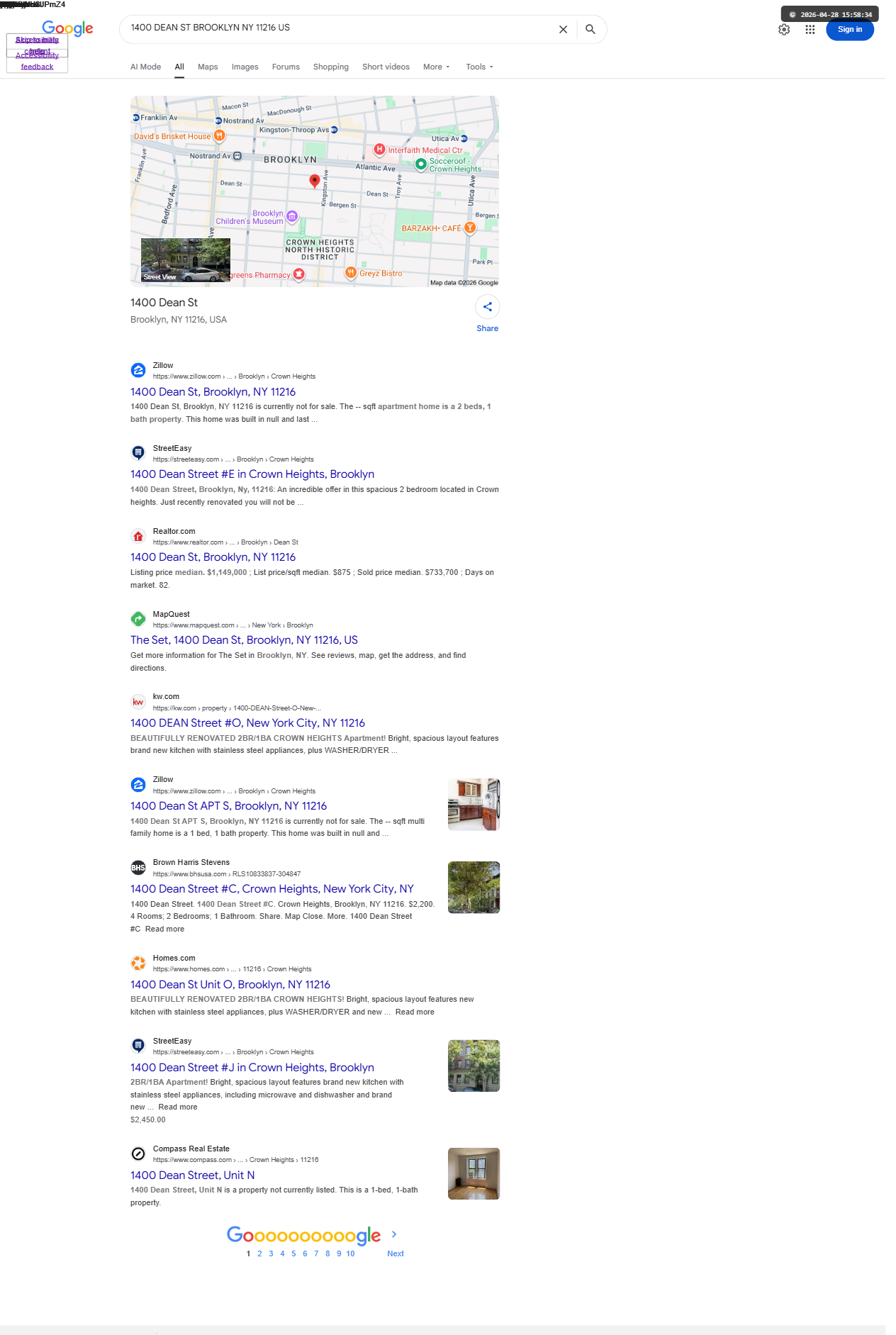Switch to Forums tab

pos(286,67)
